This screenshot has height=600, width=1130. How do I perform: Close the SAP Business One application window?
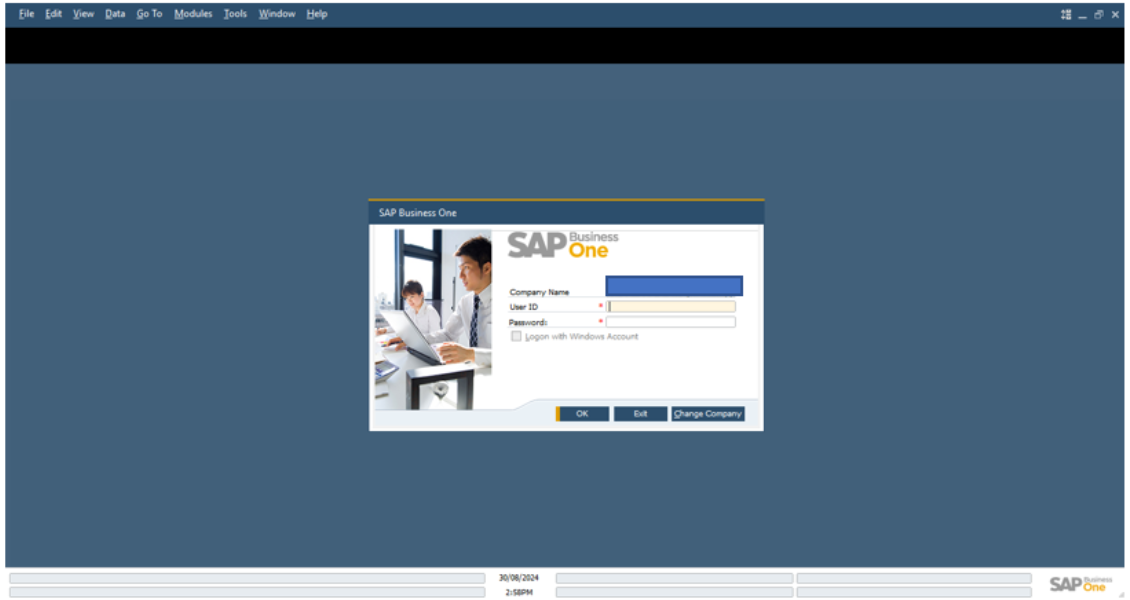pyautogui.click(x=1115, y=14)
